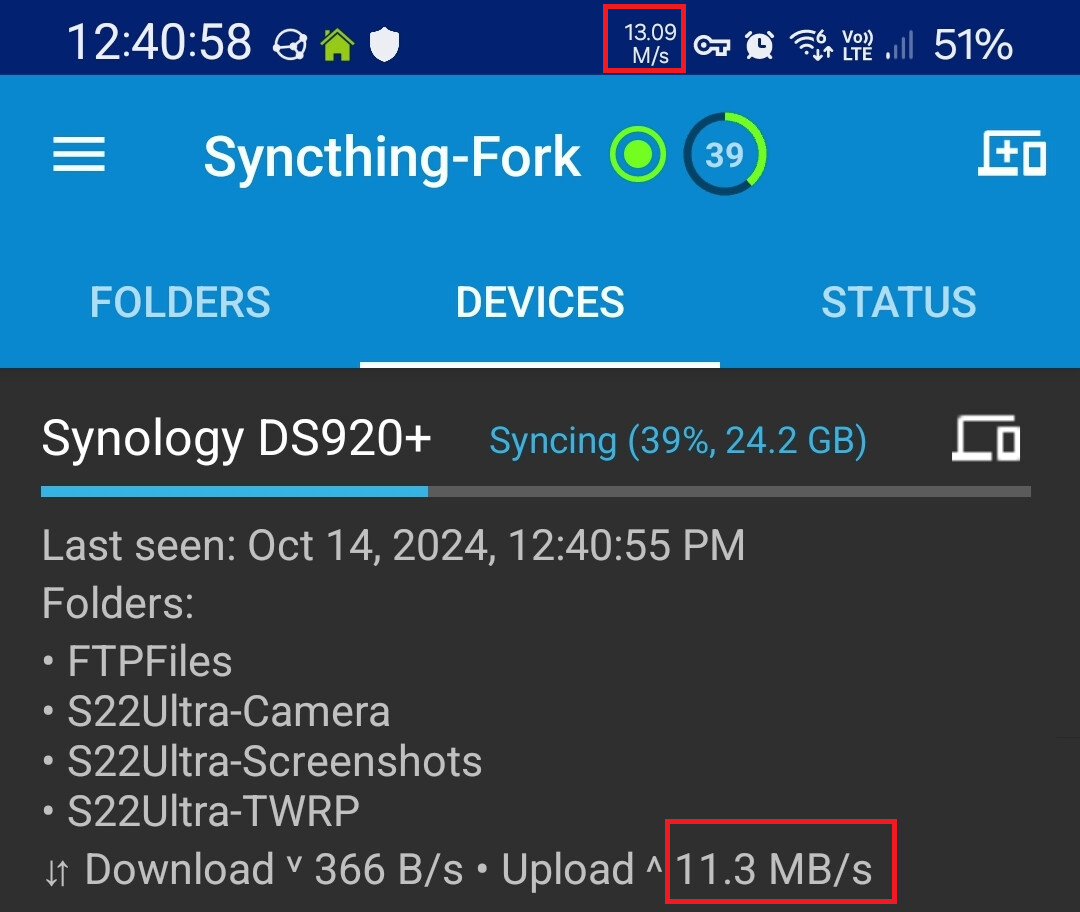Switch to the FOLDERS tab

[180, 302]
